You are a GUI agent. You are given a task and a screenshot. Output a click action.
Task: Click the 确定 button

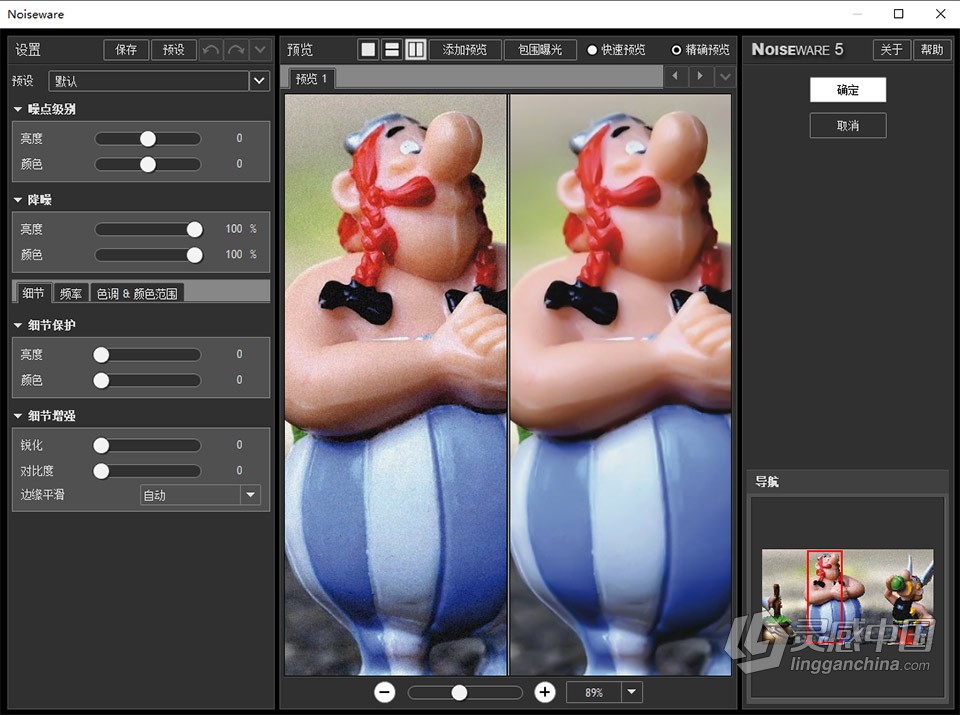(x=847, y=89)
